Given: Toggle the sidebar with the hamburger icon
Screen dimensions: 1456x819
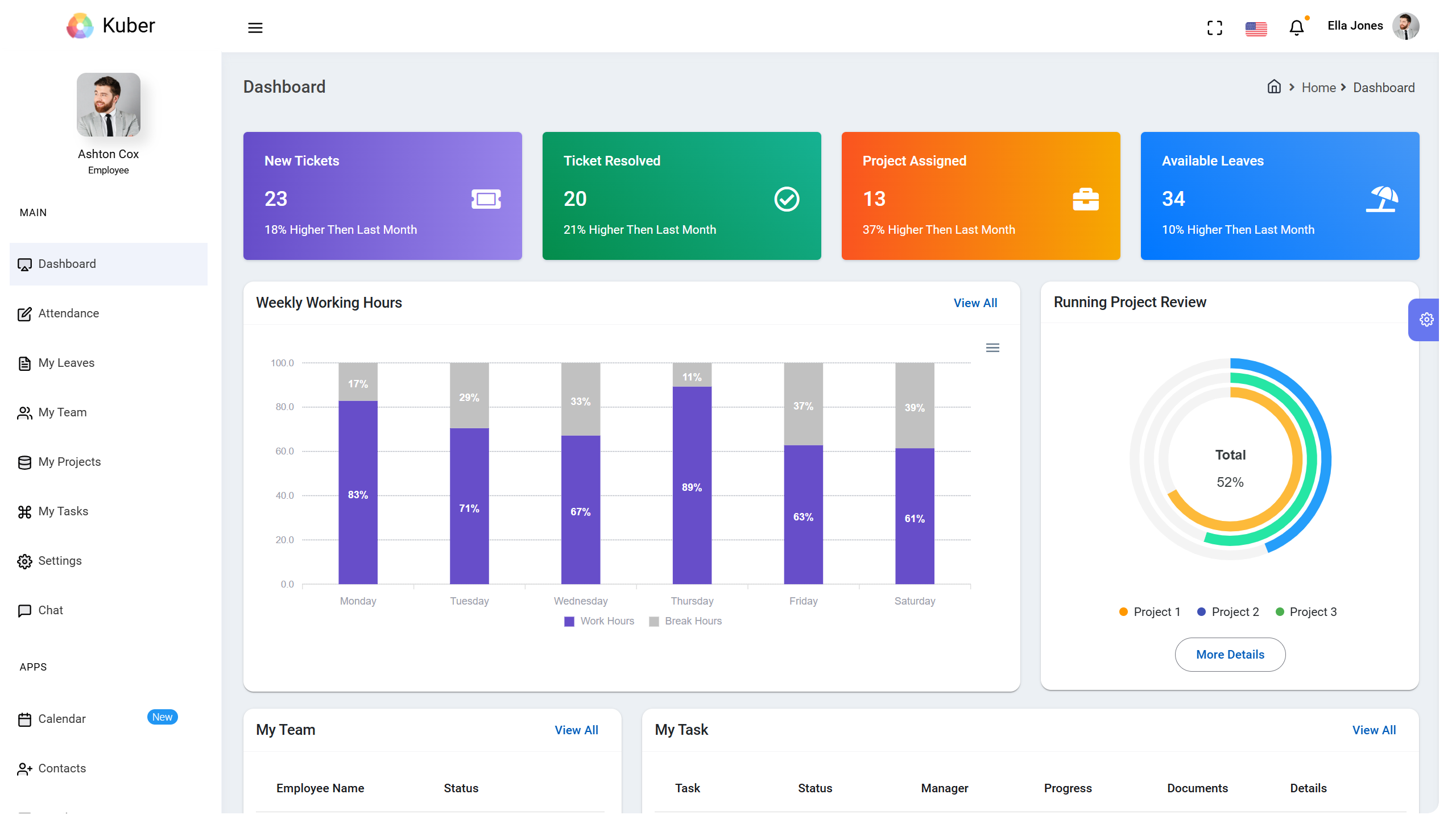Looking at the screenshot, I should pos(255,27).
